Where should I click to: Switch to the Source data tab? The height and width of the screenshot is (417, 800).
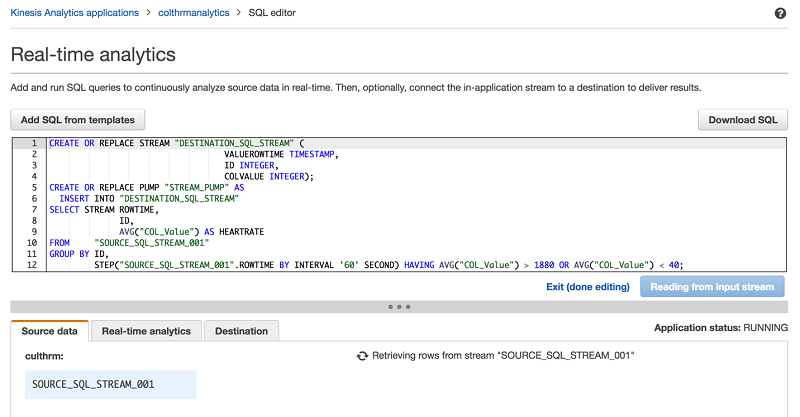pyautogui.click(x=49, y=331)
